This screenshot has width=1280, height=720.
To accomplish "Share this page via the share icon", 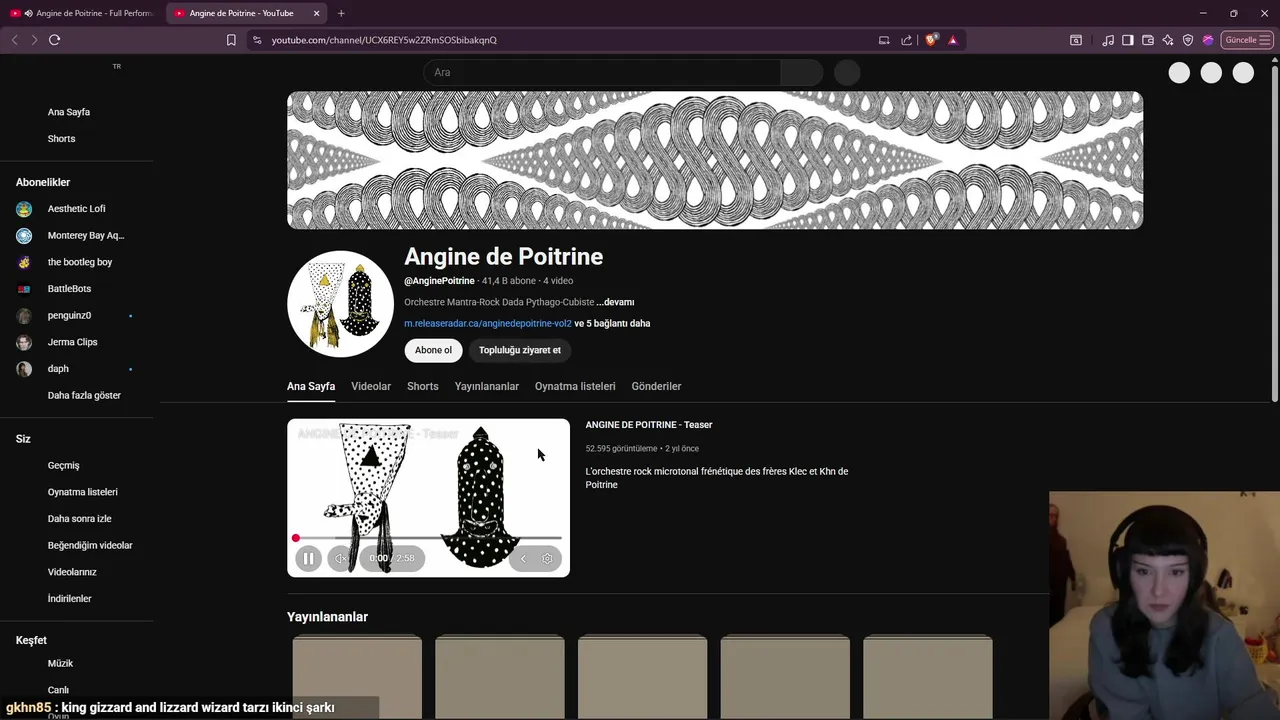I will coord(906,40).
